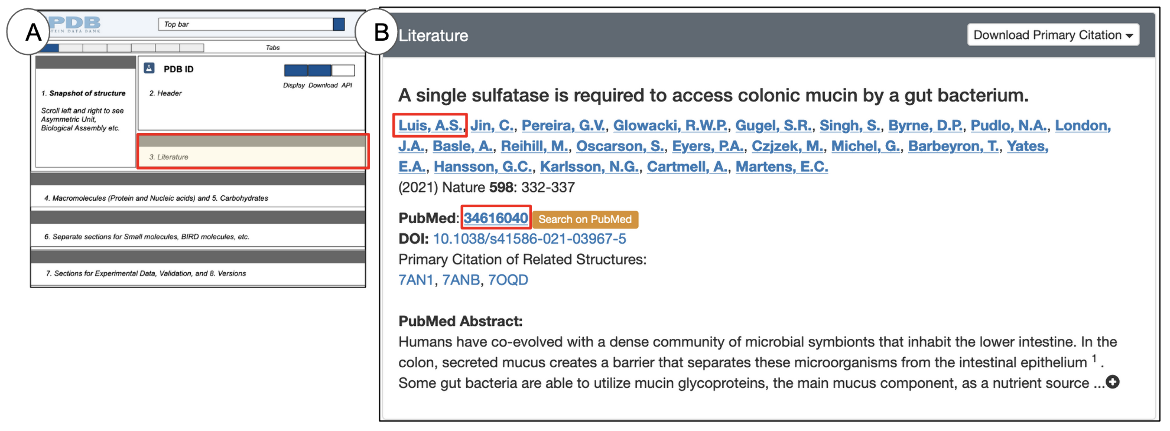Open the Download Primary Citation dropdown

(1055, 35)
